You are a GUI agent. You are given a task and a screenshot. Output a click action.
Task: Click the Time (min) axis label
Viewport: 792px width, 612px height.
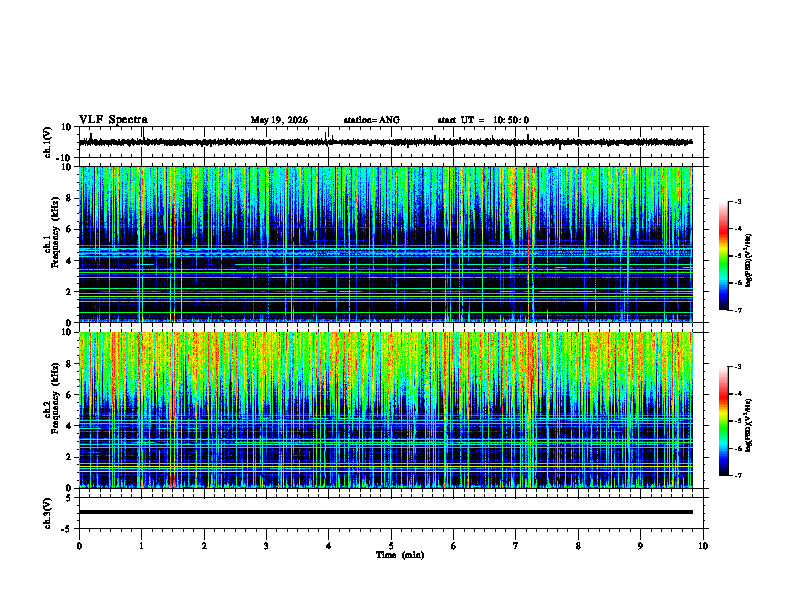(x=400, y=555)
